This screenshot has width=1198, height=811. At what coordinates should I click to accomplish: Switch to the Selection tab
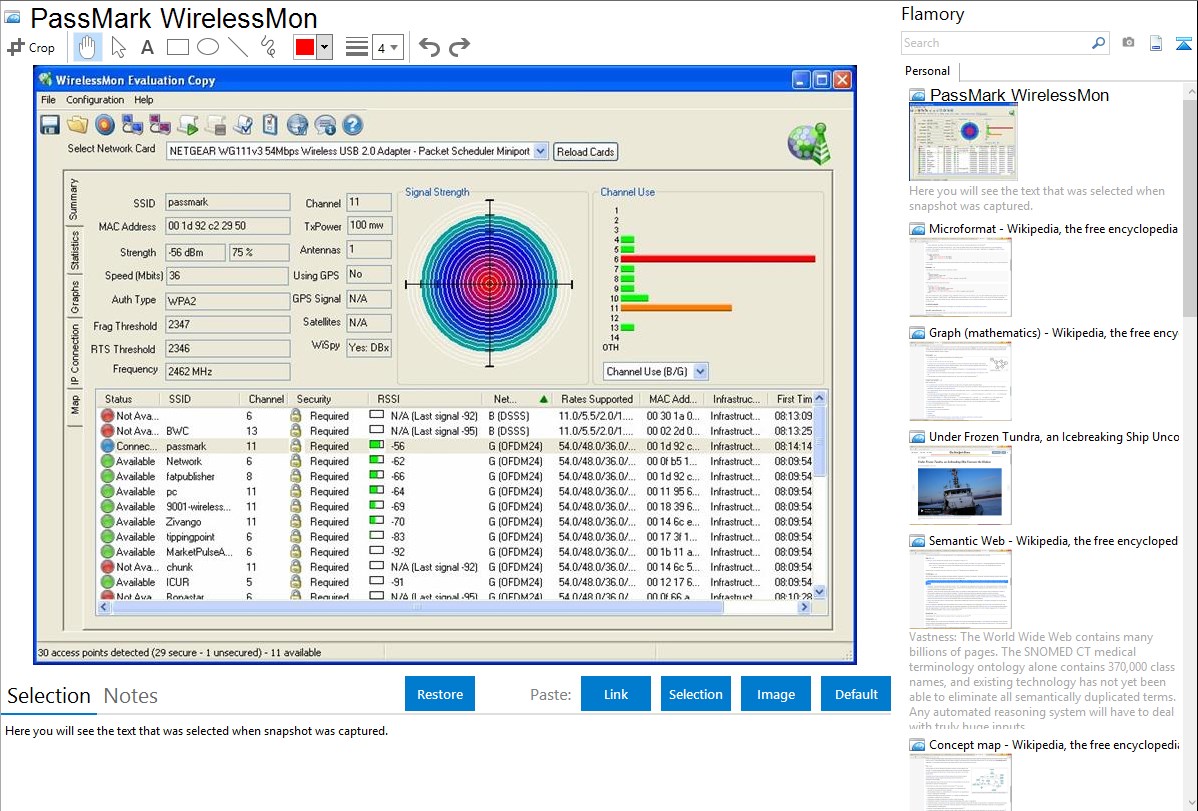click(x=49, y=696)
